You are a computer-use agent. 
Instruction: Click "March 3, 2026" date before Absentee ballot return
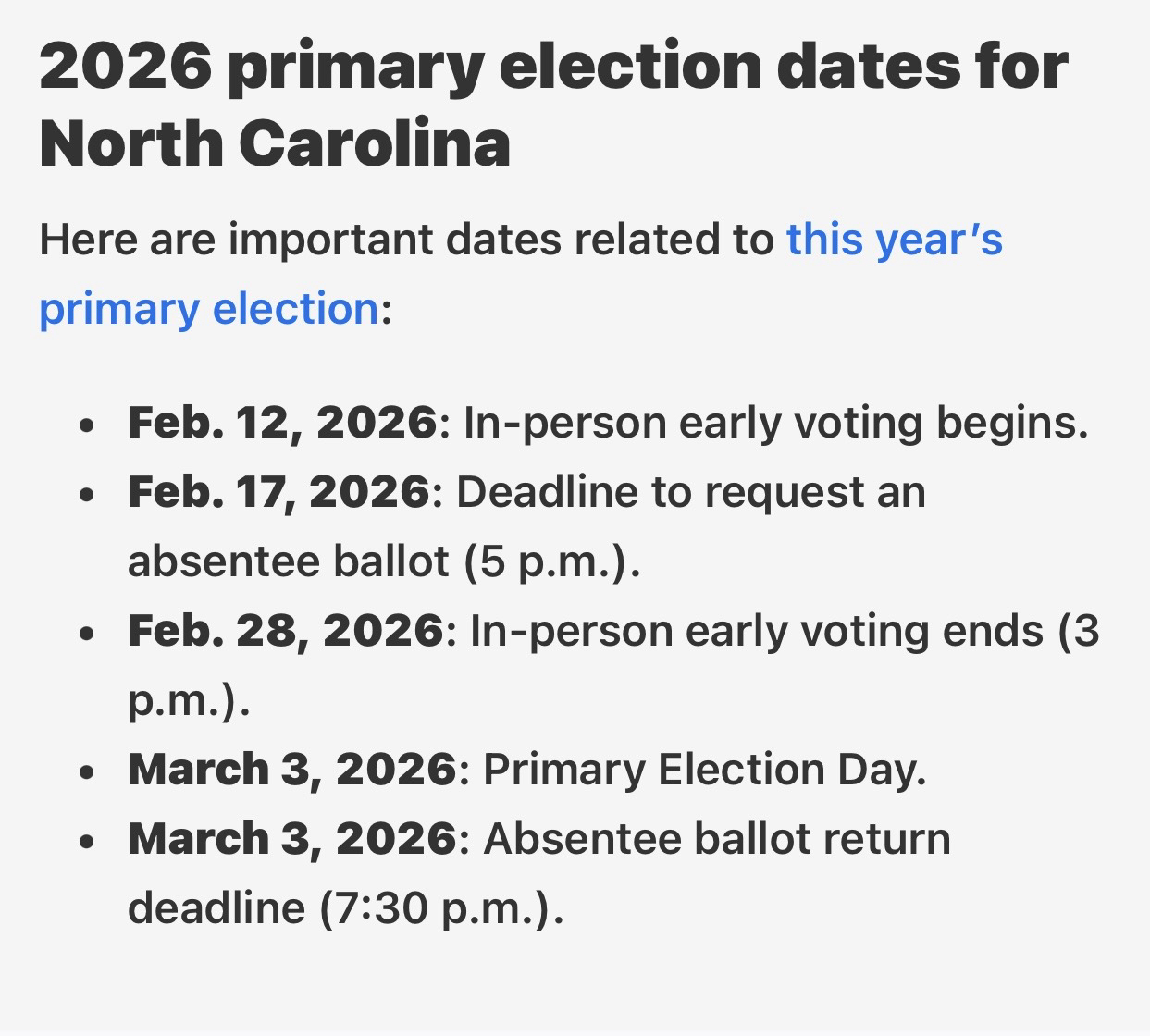[291, 839]
